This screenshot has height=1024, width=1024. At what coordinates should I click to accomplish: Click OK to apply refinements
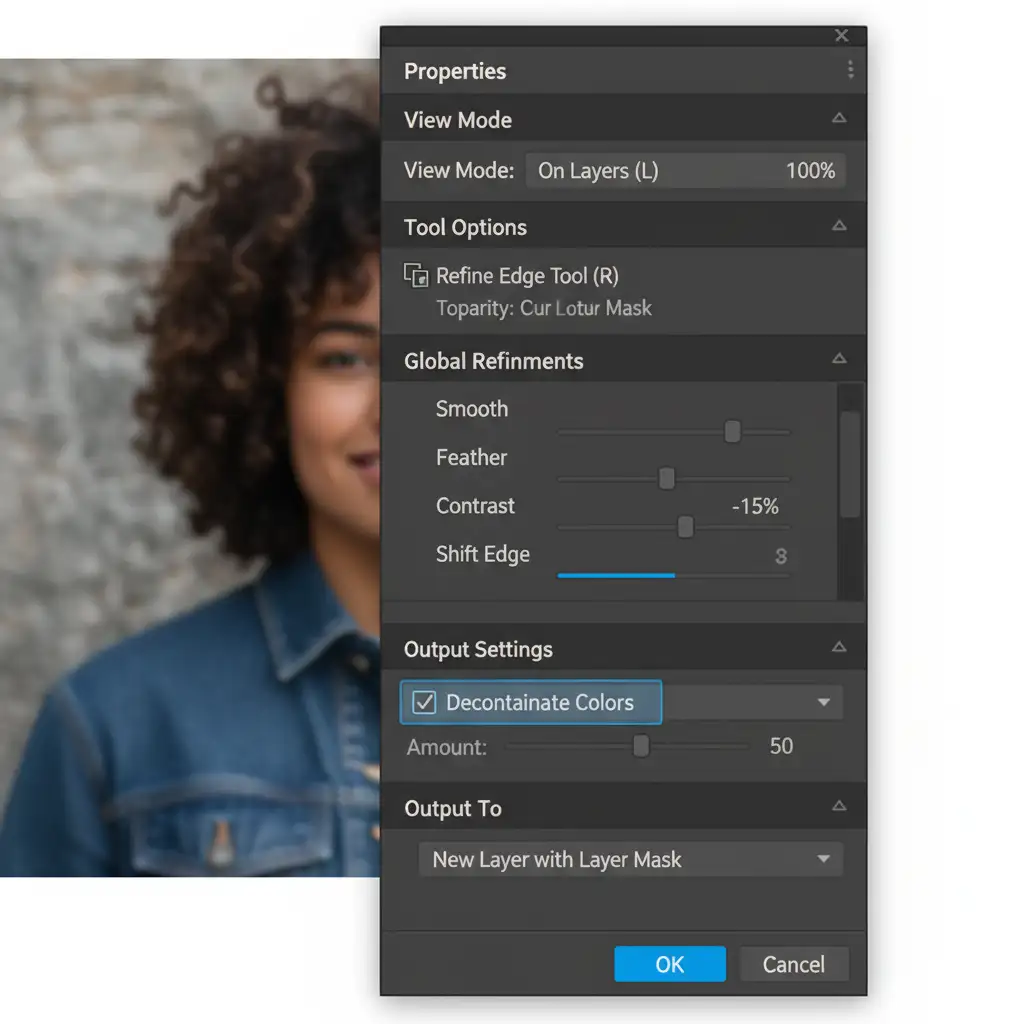click(669, 965)
